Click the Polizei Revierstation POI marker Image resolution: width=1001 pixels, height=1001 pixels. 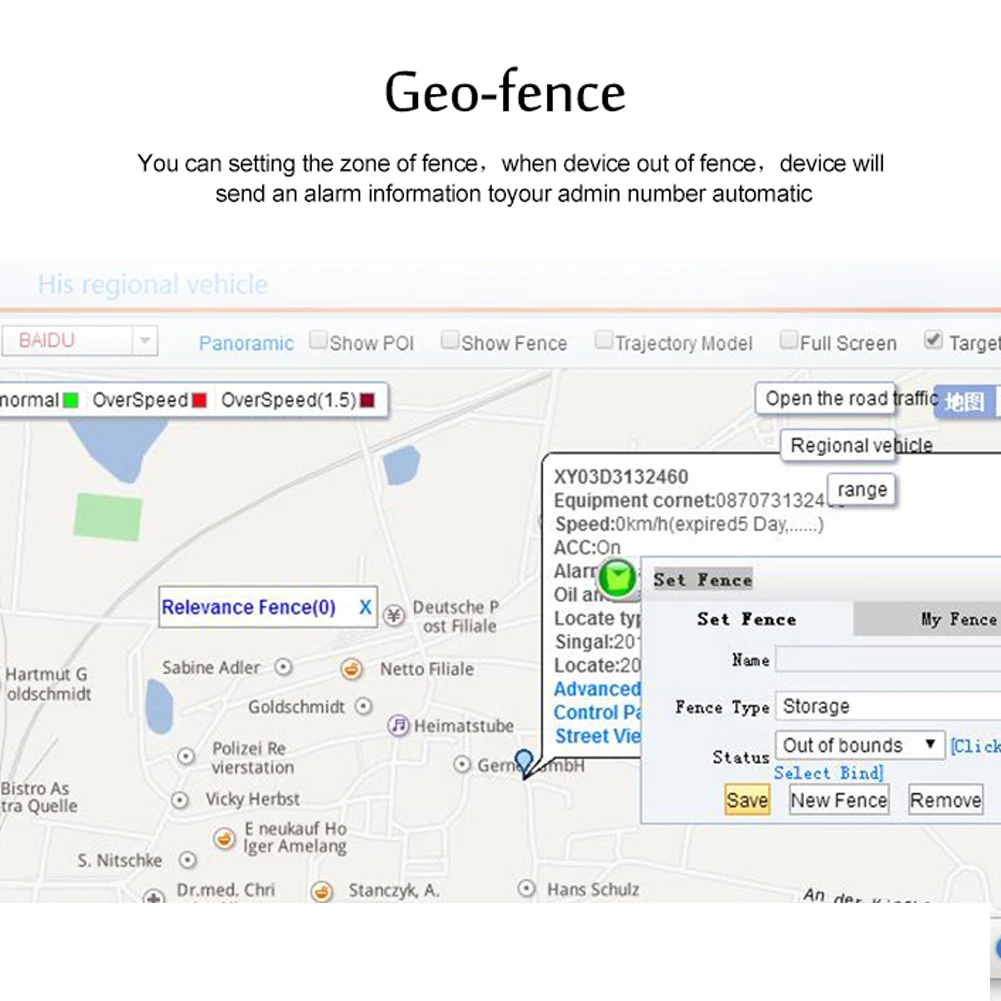click(186, 756)
